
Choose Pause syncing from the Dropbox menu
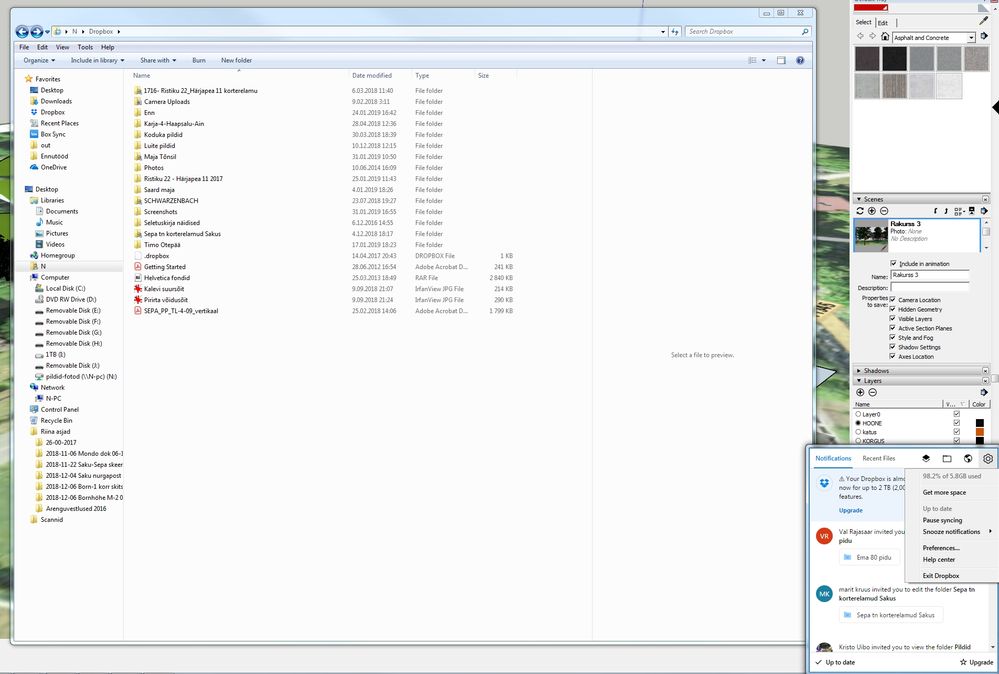[942, 520]
